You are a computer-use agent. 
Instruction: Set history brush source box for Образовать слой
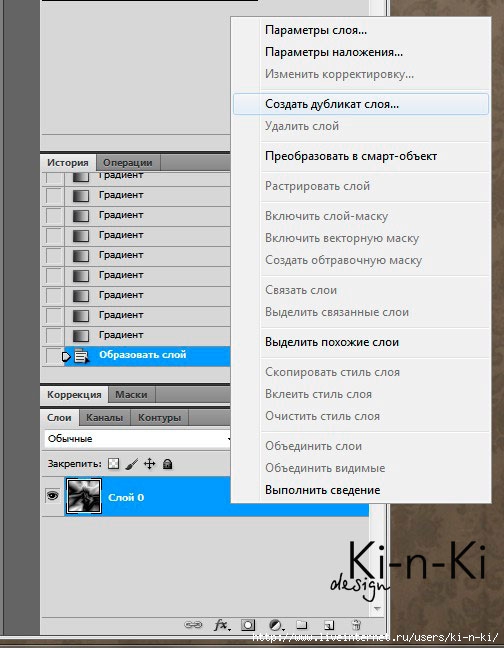pyautogui.click(x=52, y=356)
